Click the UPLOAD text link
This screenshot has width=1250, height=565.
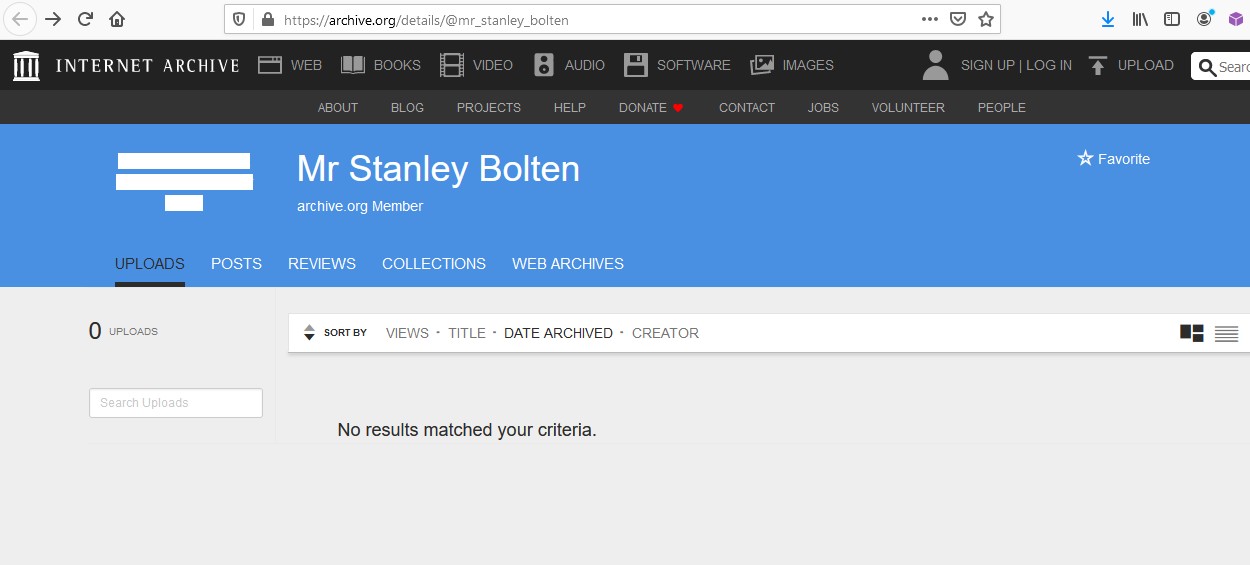click(1146, 65)
